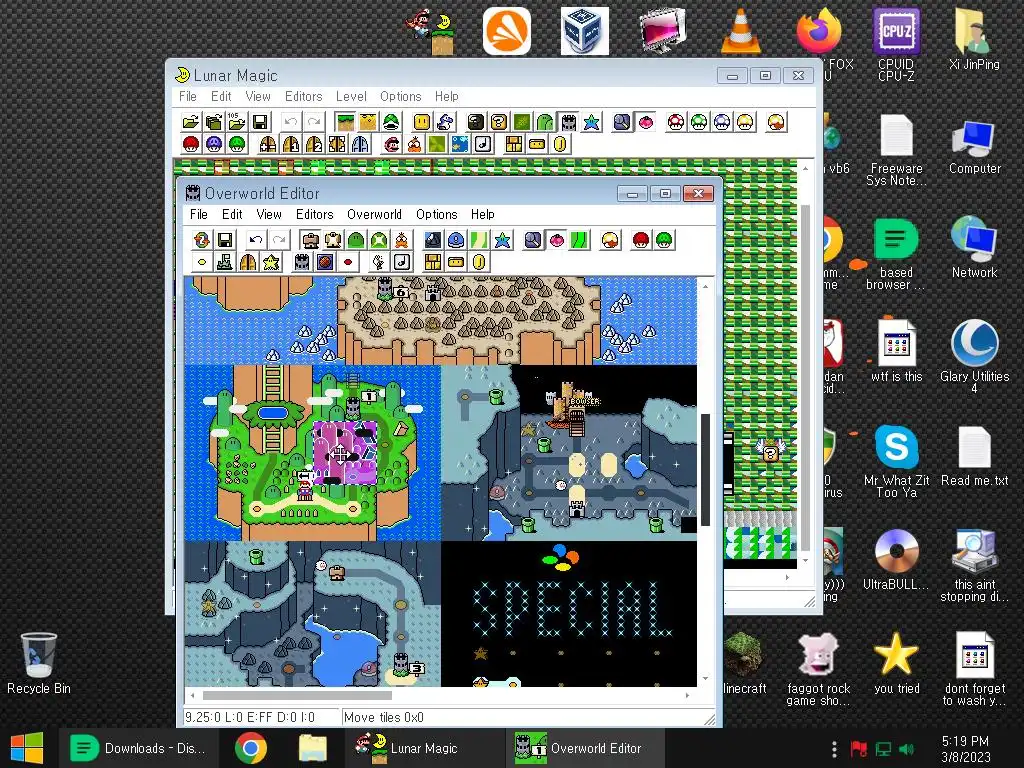The height and width of the screenshot is (768, 1024).
Task: Click the open level number 105 icon
Action: click(236, 122)
